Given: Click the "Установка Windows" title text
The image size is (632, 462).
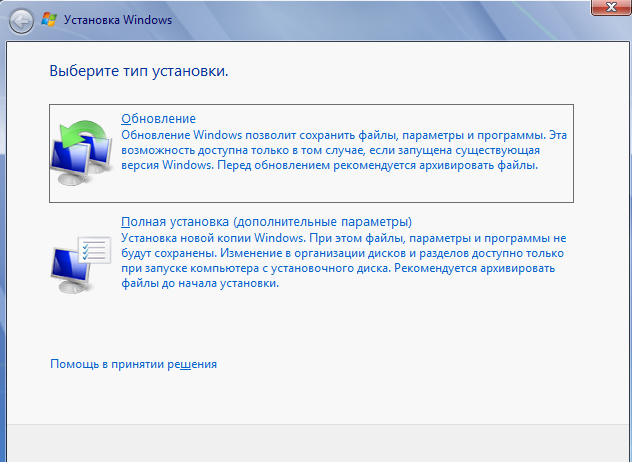Looking at the screenshot, I should 118,20.
